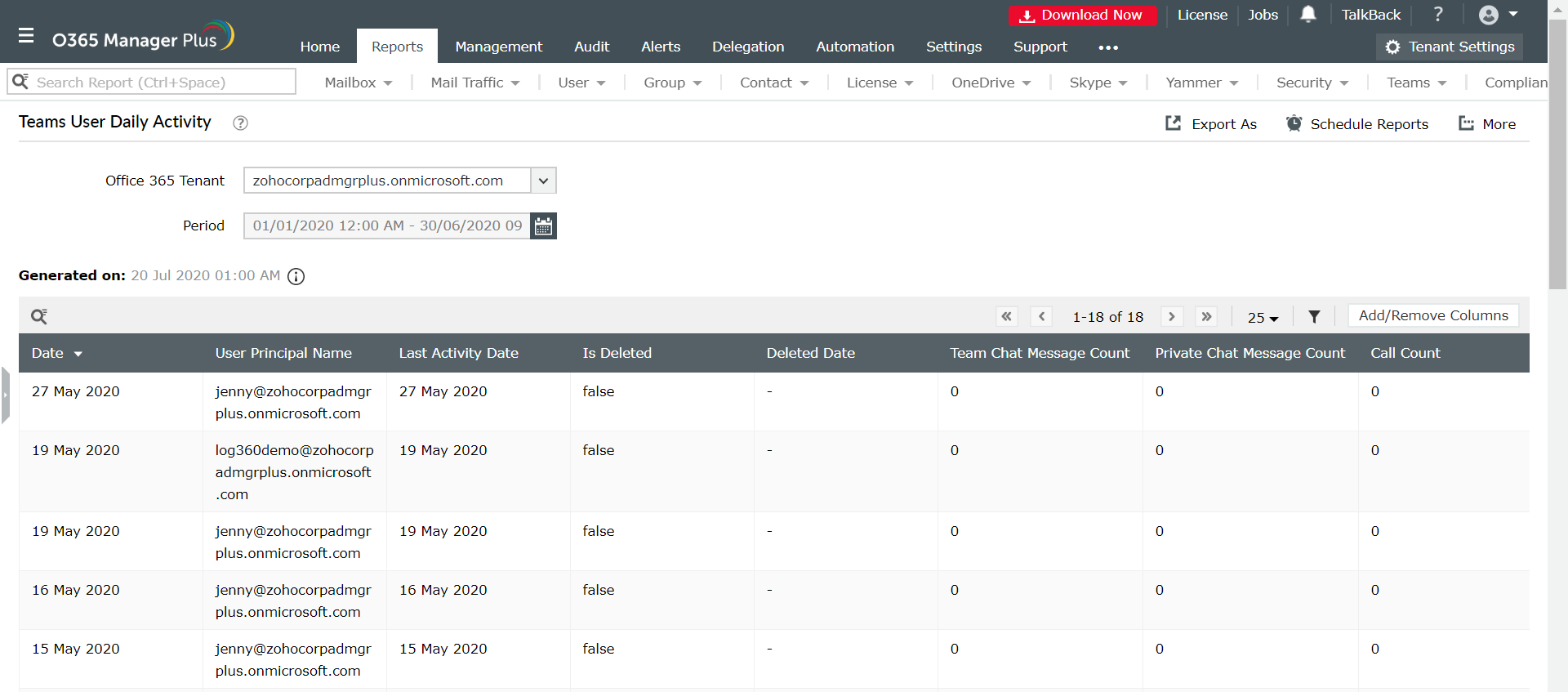Expand the Security reports dropdown
This screenshot has width=1568, height=692.
point(1312,83)
